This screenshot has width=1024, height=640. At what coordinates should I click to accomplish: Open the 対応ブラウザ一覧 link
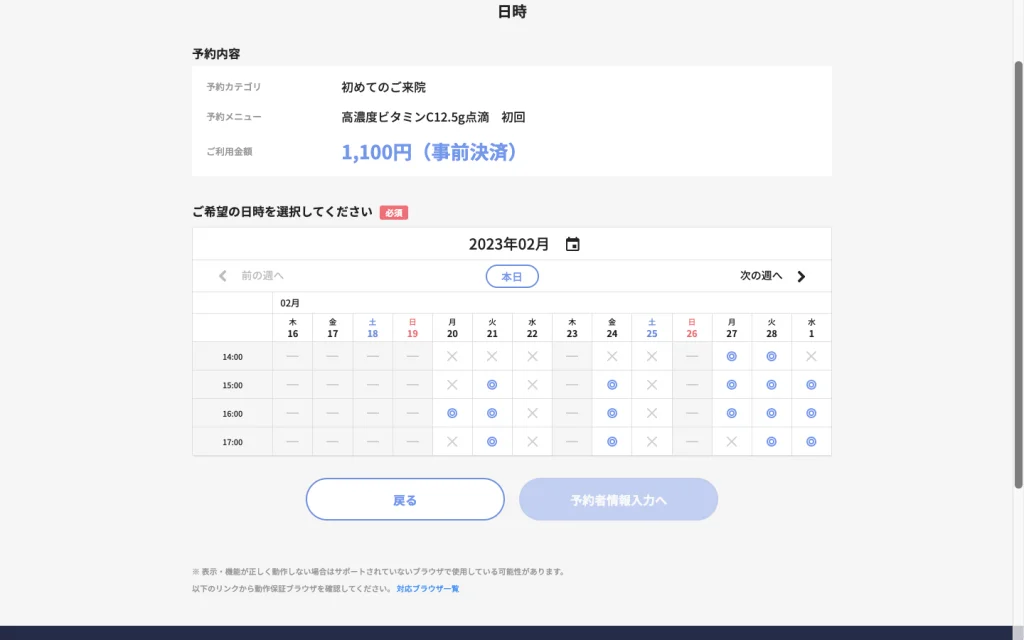(x=428, y=588)
